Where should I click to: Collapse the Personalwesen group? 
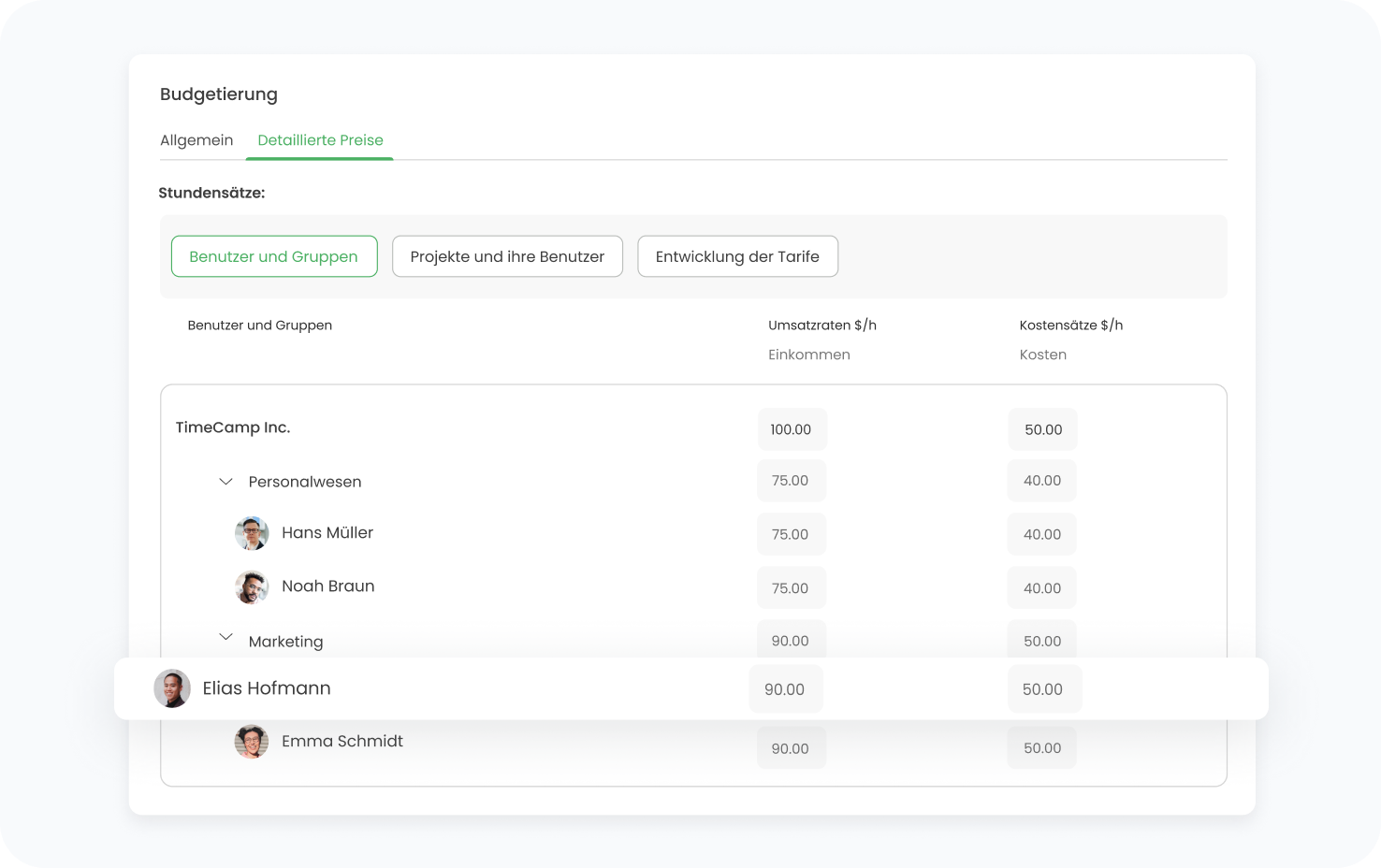pos(225,482)
